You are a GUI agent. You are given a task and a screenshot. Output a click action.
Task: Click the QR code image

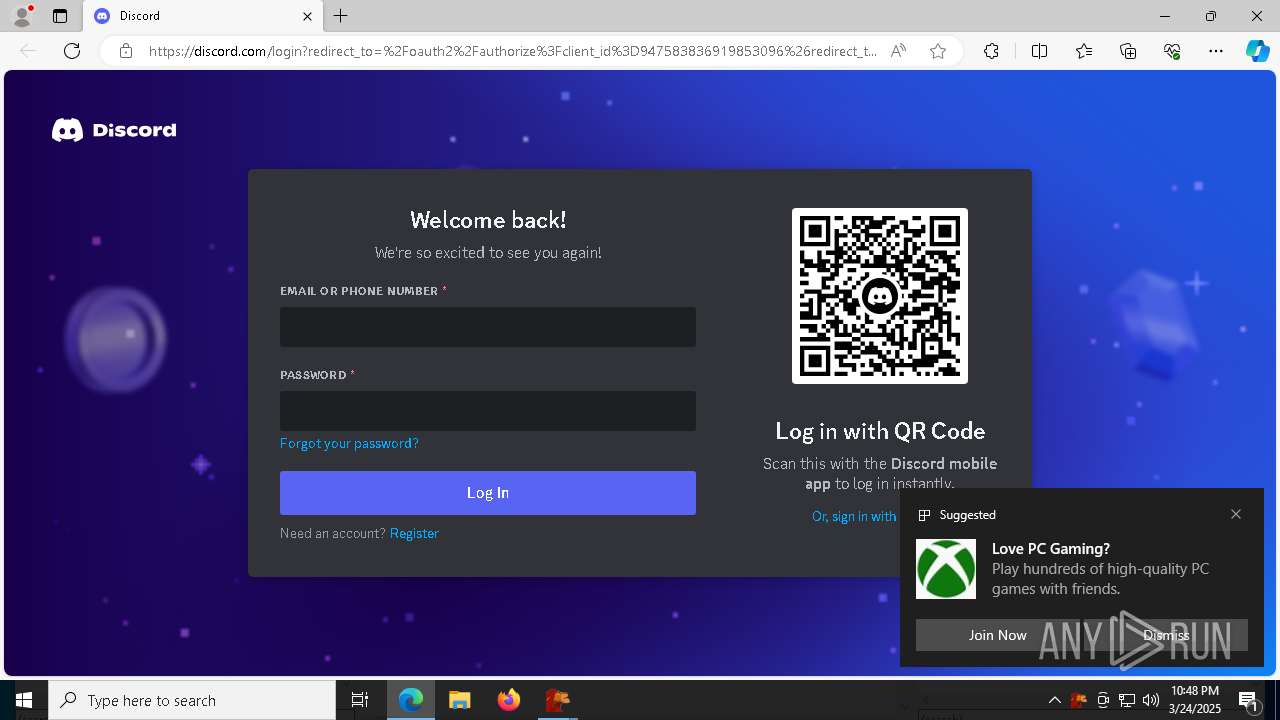click(880, 296)
